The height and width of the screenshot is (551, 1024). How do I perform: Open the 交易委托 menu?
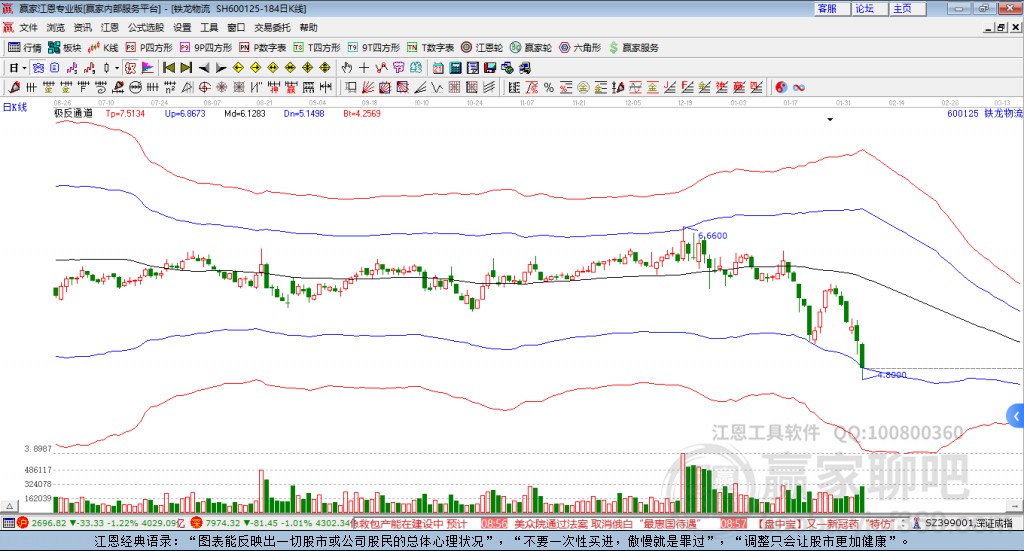[x=271, y=28]
